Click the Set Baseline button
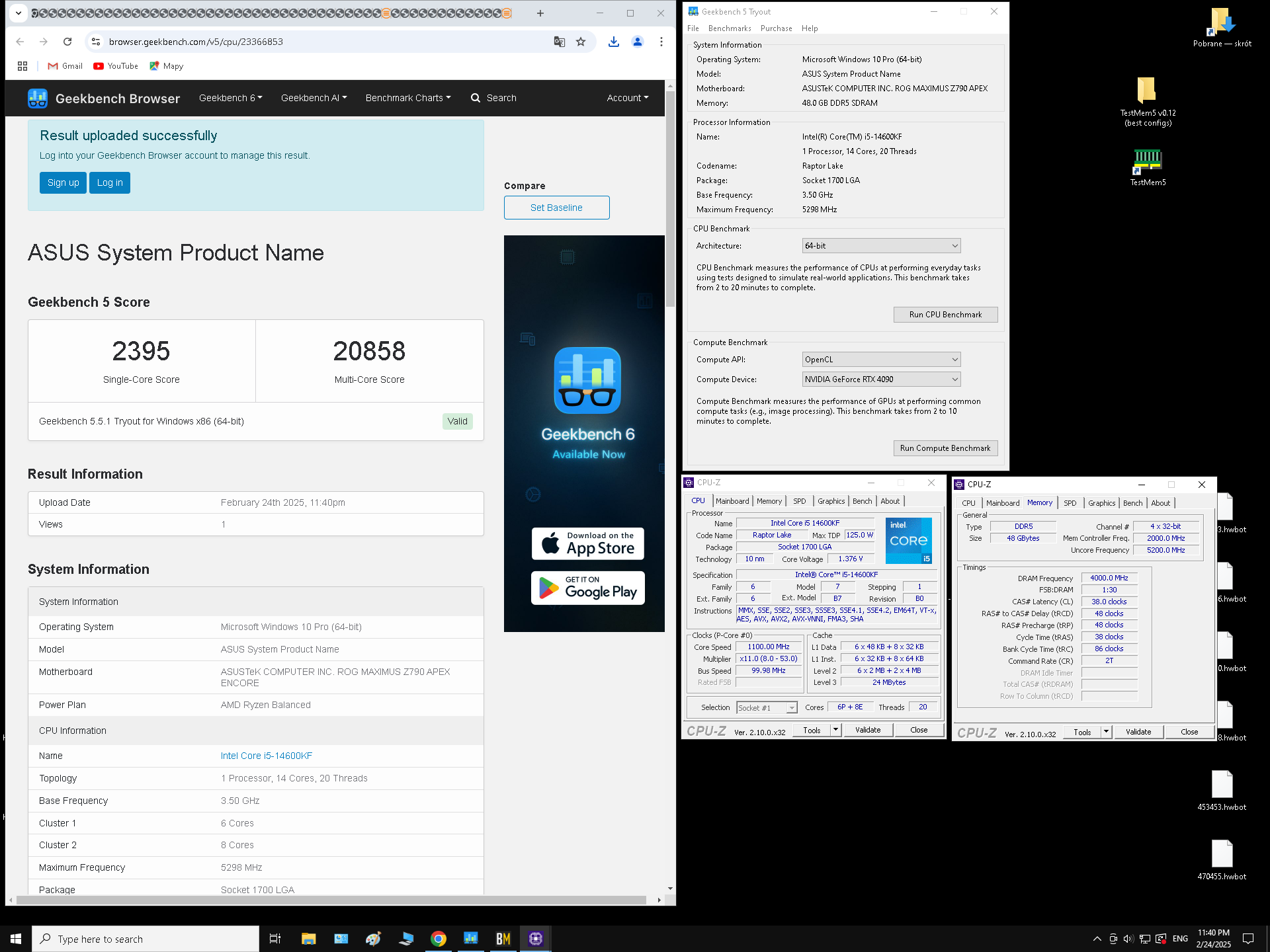 tap(556, 208)
